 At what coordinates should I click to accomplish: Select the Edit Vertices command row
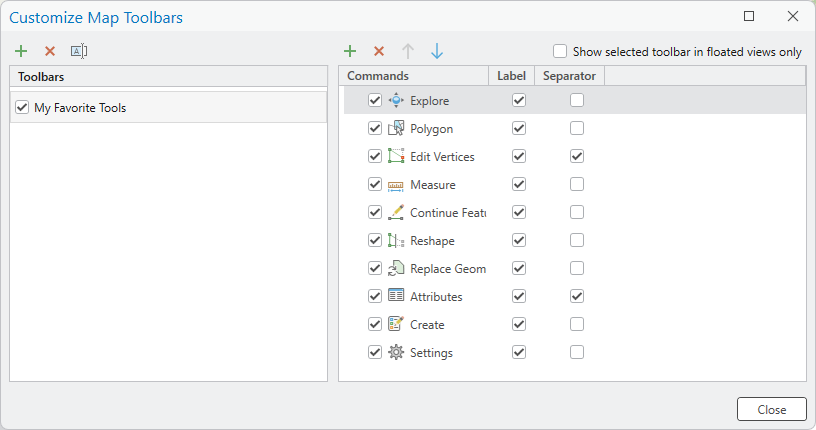pos(575,156)
